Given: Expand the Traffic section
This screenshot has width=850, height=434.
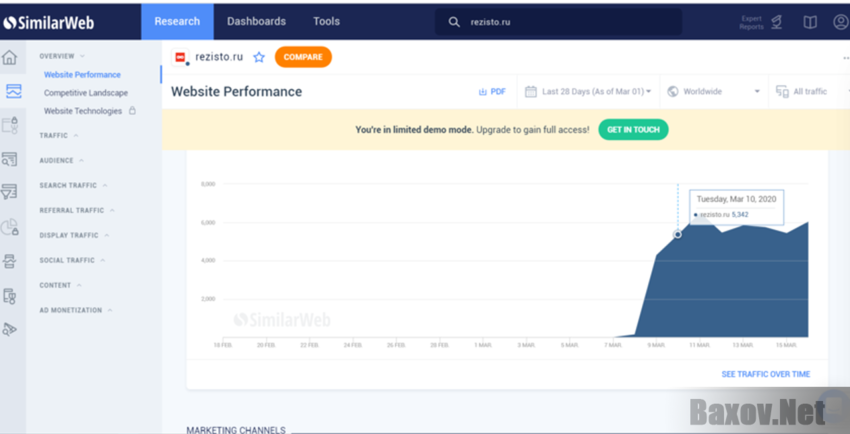Looking at the screenshot, I should pos(59,135).
